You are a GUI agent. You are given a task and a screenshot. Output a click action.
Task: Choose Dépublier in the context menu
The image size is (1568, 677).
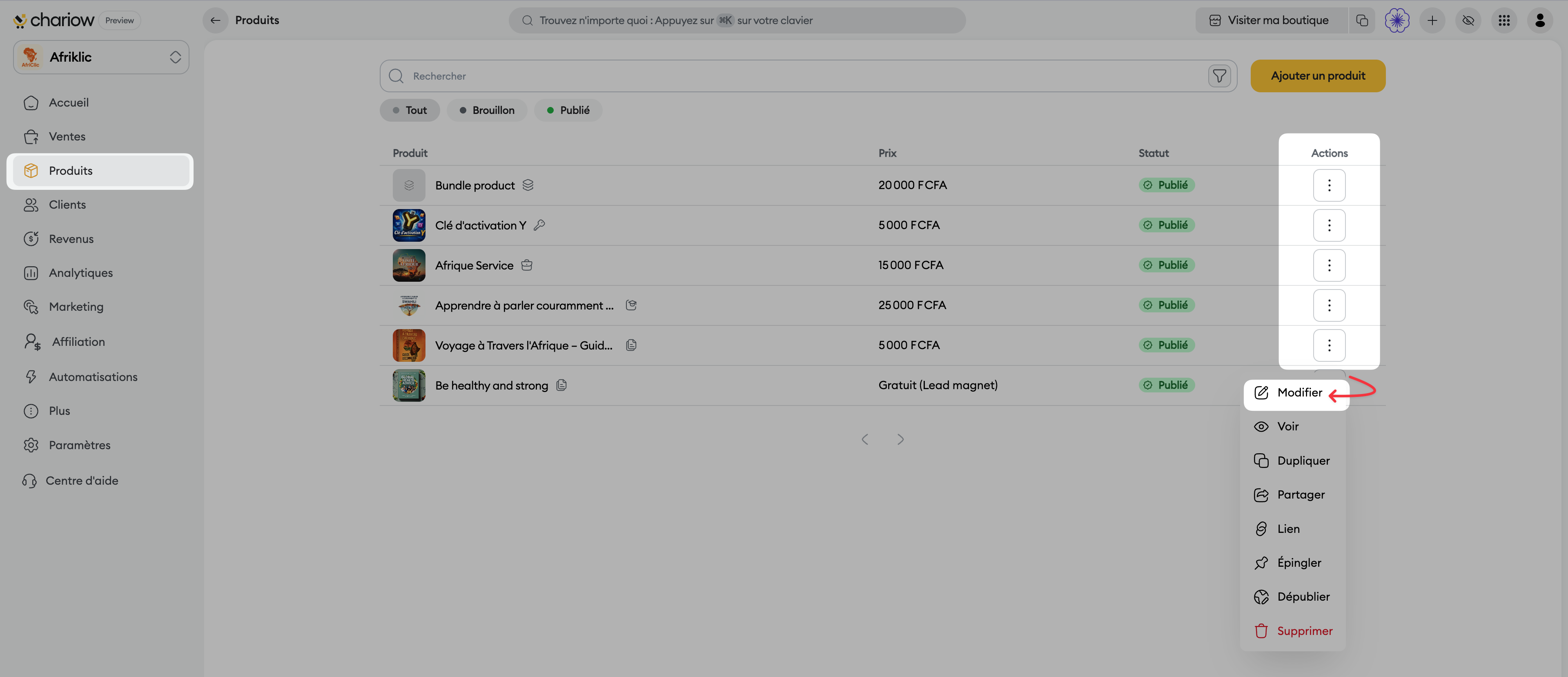click(x=1294, y=597)
